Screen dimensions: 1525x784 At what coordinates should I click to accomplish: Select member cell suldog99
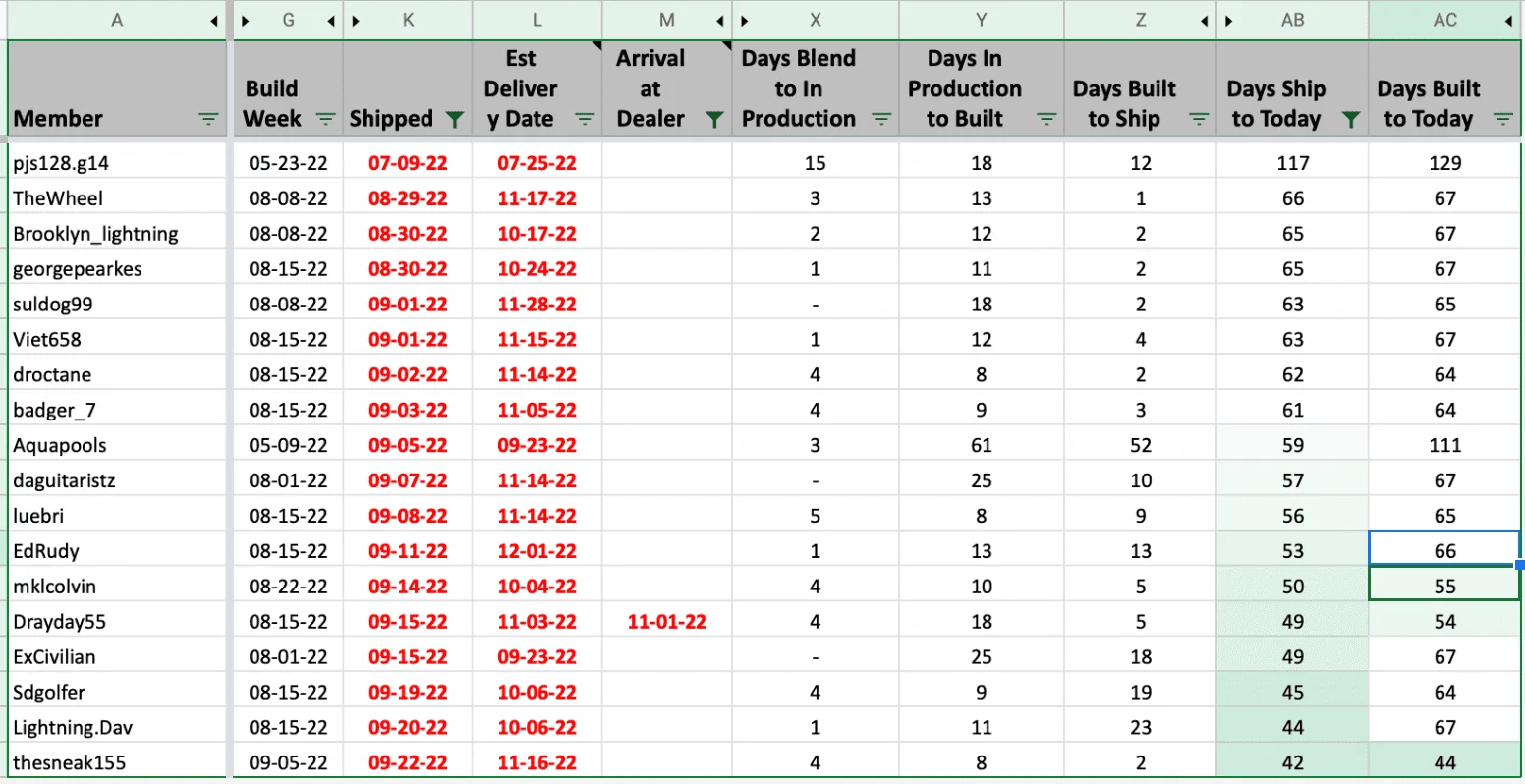point(117,305)
